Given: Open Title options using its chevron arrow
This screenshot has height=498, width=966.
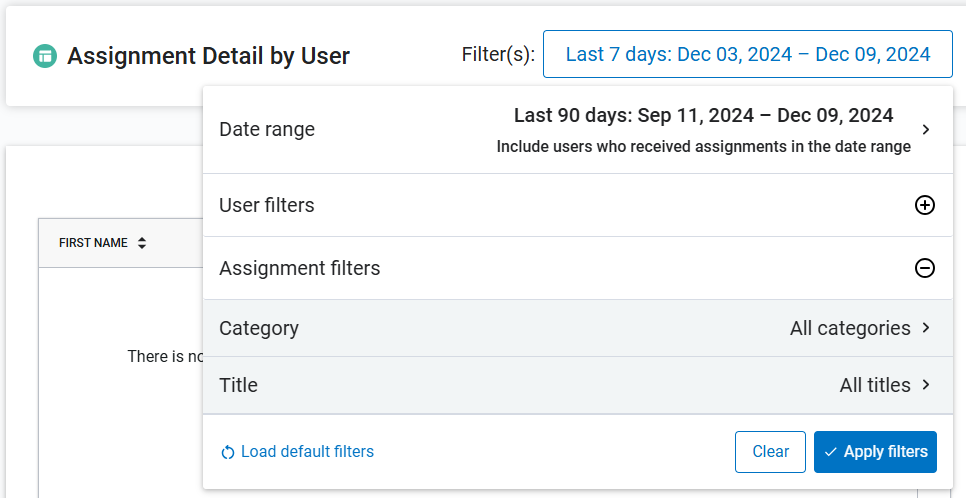Looking at the screenshot, I should 926,385.
